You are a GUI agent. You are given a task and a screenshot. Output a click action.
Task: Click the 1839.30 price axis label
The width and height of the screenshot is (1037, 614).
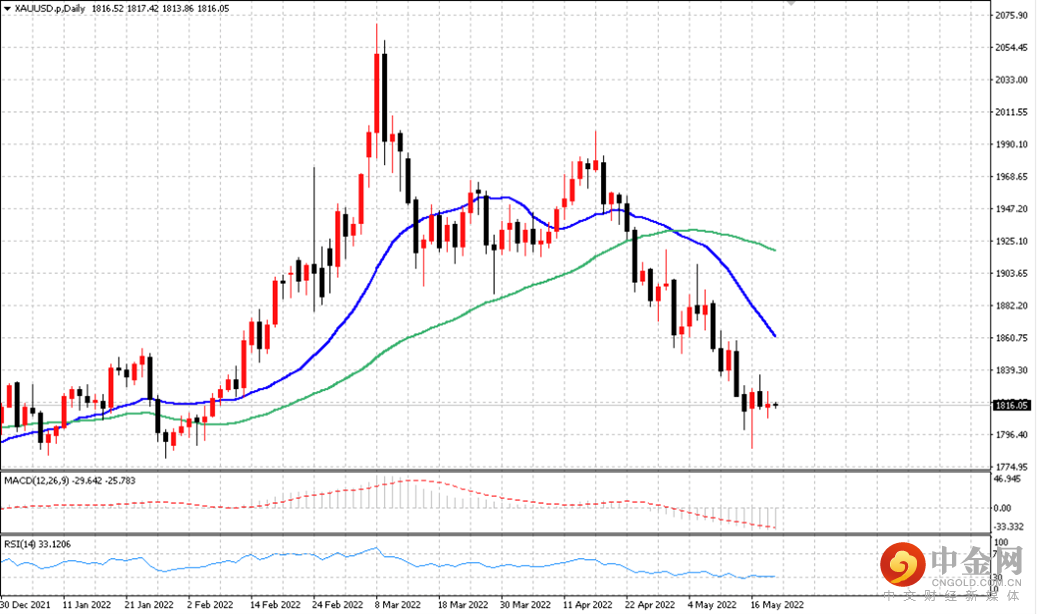pyautogui.click(x=1012, y=371)
